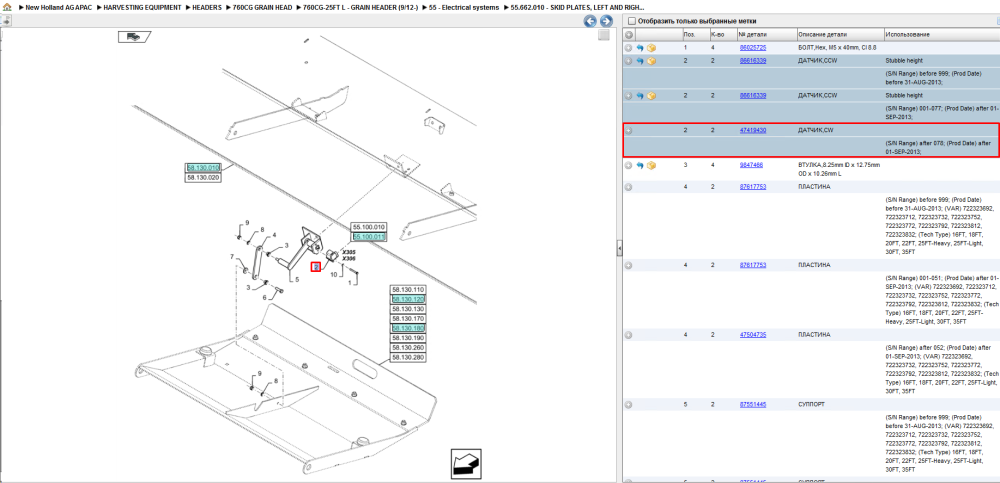Expand the ПЛАСТИНА 47504735 row
This screenshot has width=1000, height=483.
click(x=629, y=334)
